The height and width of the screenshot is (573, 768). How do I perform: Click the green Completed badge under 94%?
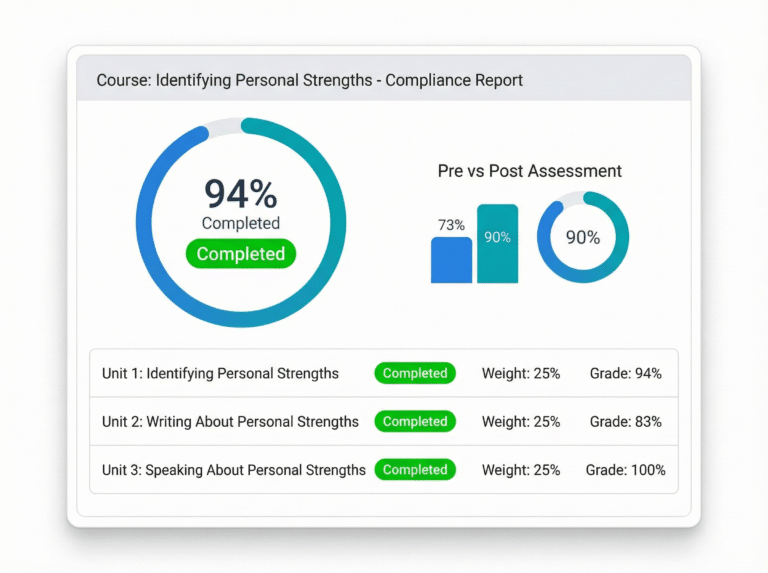click(x=240, y=254)
